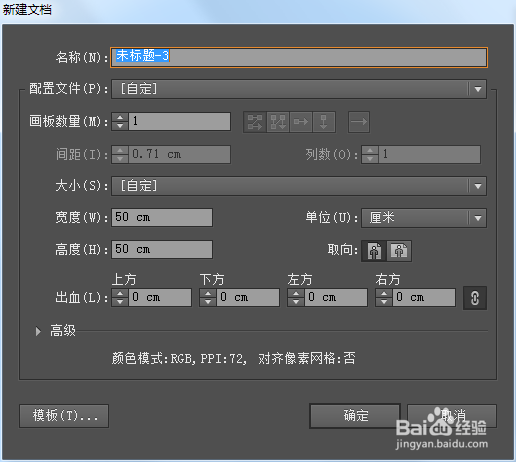This screenshot has width=516, height=462.
Task: Click the 高度 height field
Action: [162, 249]
